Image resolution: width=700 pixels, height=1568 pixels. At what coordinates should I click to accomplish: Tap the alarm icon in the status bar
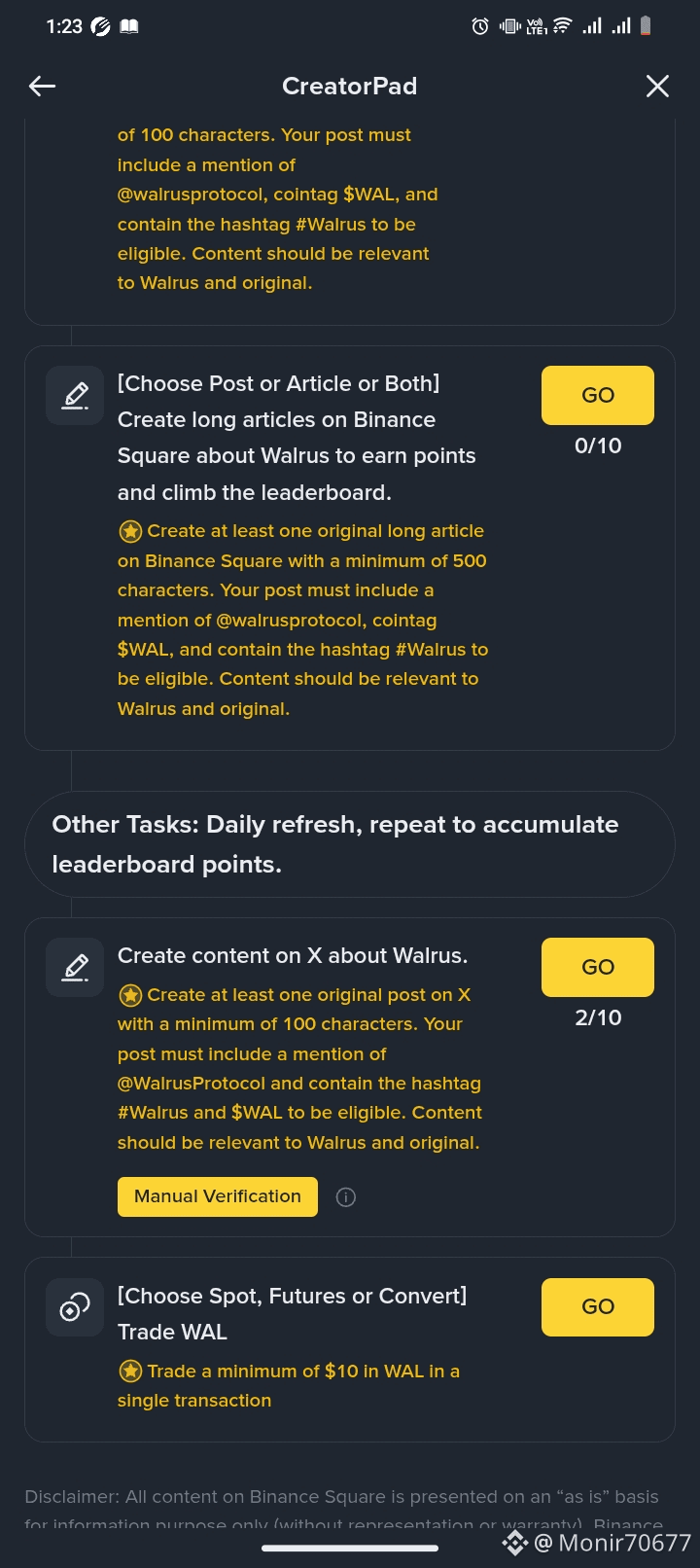pos(479,26)
